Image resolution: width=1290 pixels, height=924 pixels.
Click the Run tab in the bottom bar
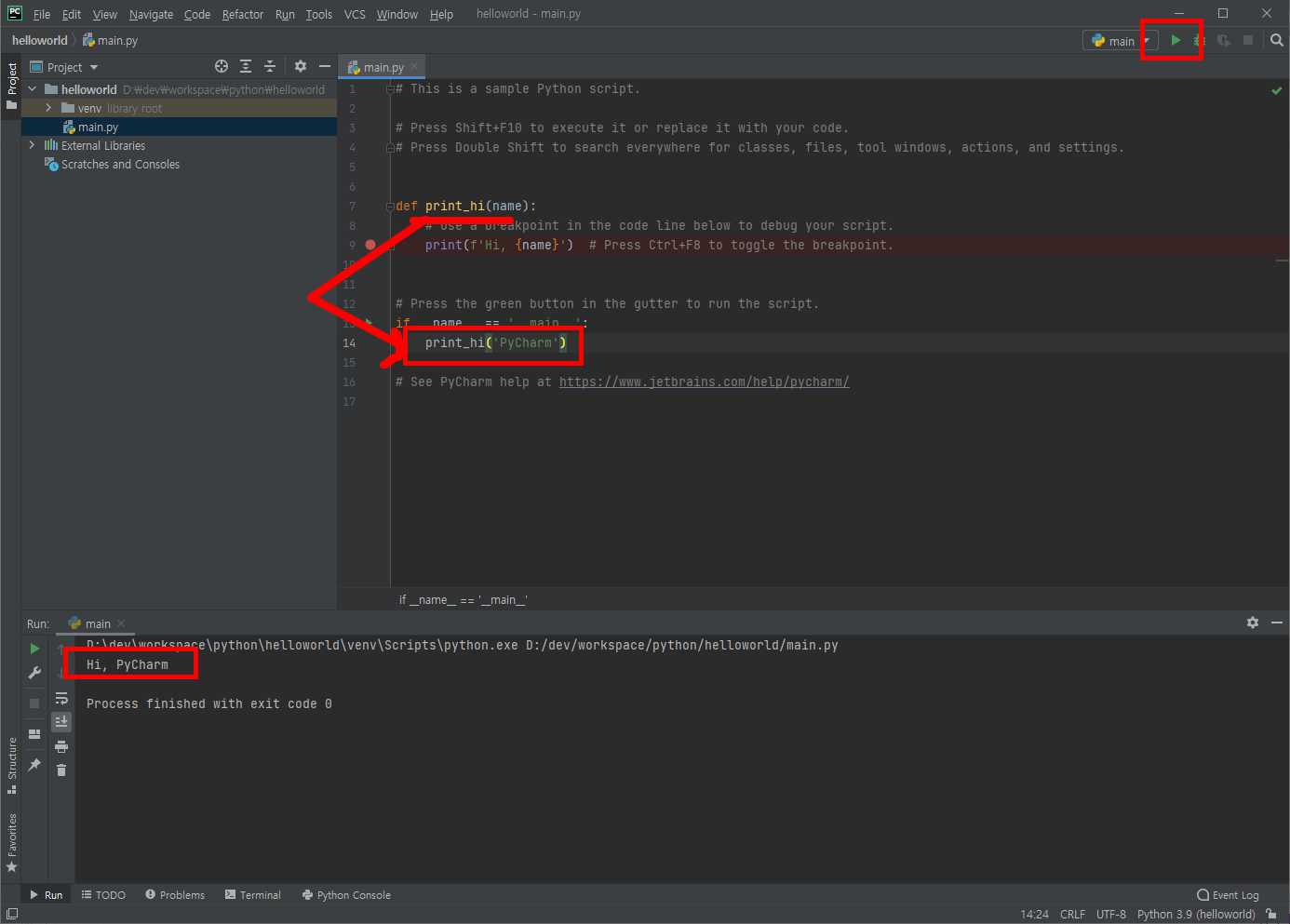47,895
